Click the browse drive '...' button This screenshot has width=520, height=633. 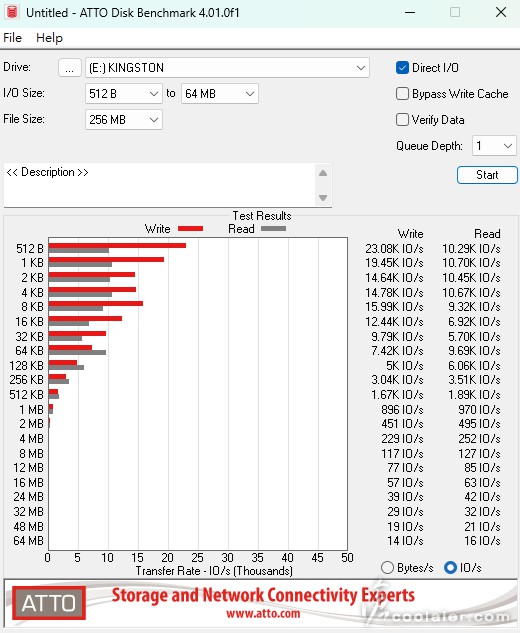[x=70, y=68]
